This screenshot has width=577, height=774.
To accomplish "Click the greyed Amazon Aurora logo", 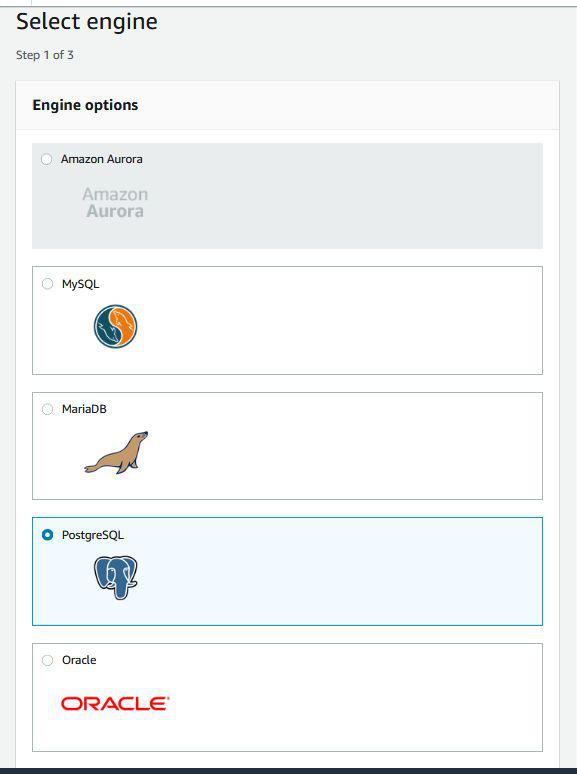I will coord(115,202).
